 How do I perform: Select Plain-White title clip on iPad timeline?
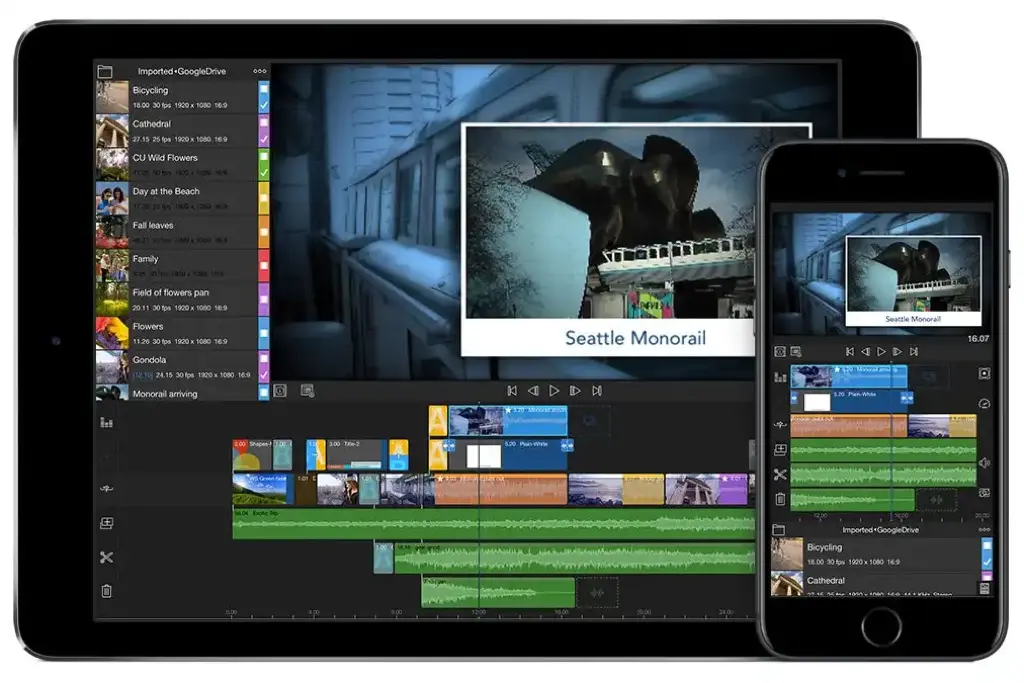509,454
